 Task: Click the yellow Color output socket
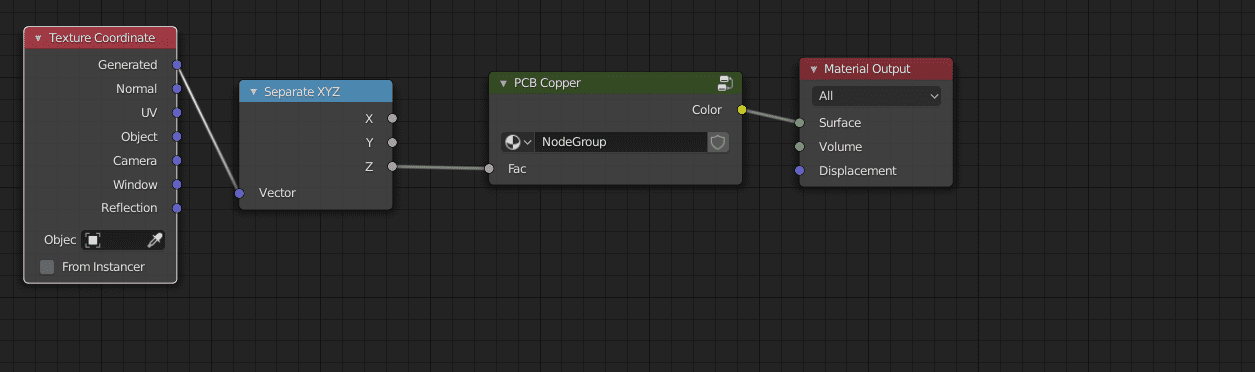(x=742, y=110)
